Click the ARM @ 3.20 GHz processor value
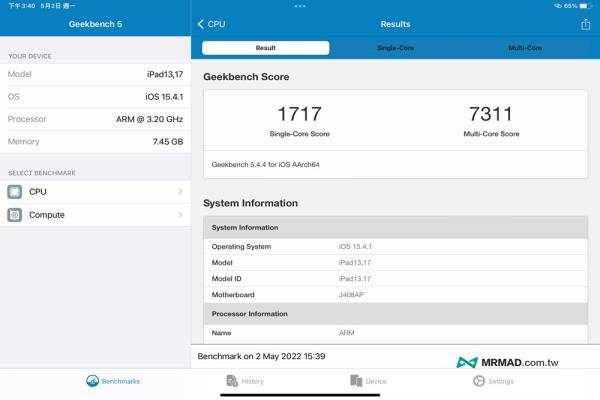Screen dimensions: 600x400 coord(150,119)
